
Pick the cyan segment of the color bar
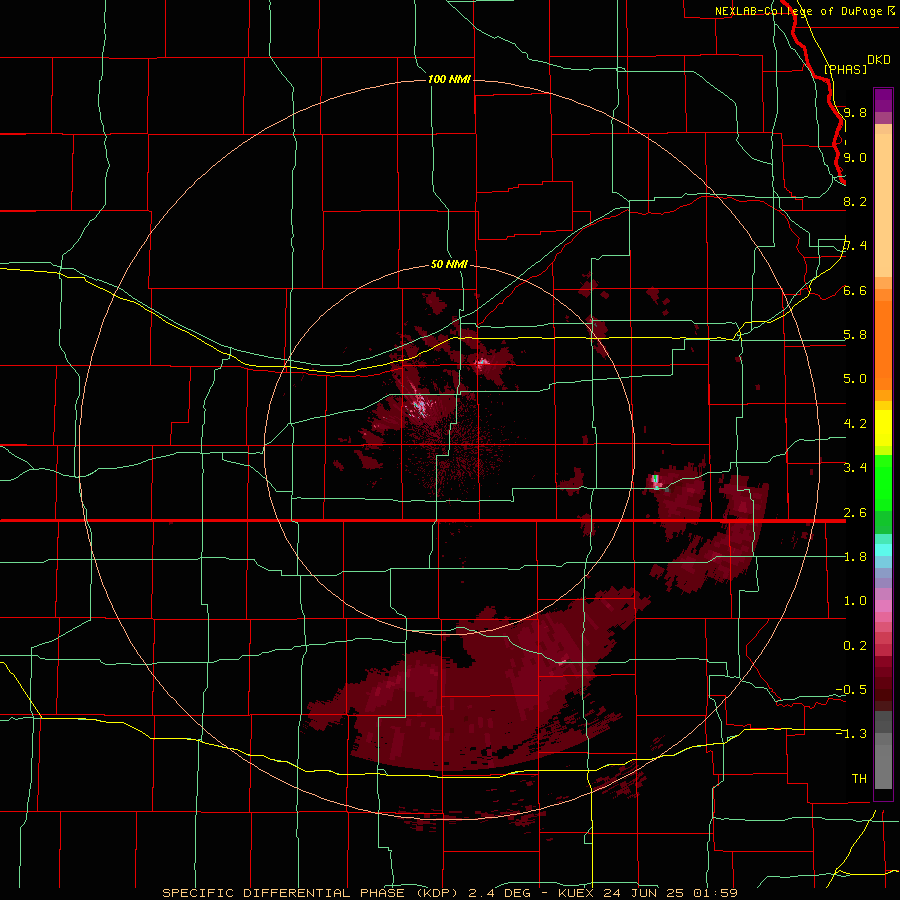(883, 550)
